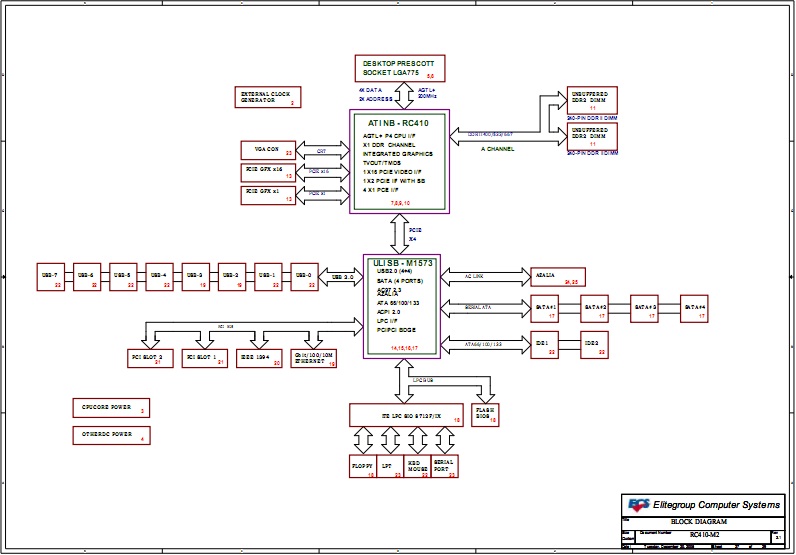
Task: Click the PCI SLOT 1 block
Action: pos(205,358)
